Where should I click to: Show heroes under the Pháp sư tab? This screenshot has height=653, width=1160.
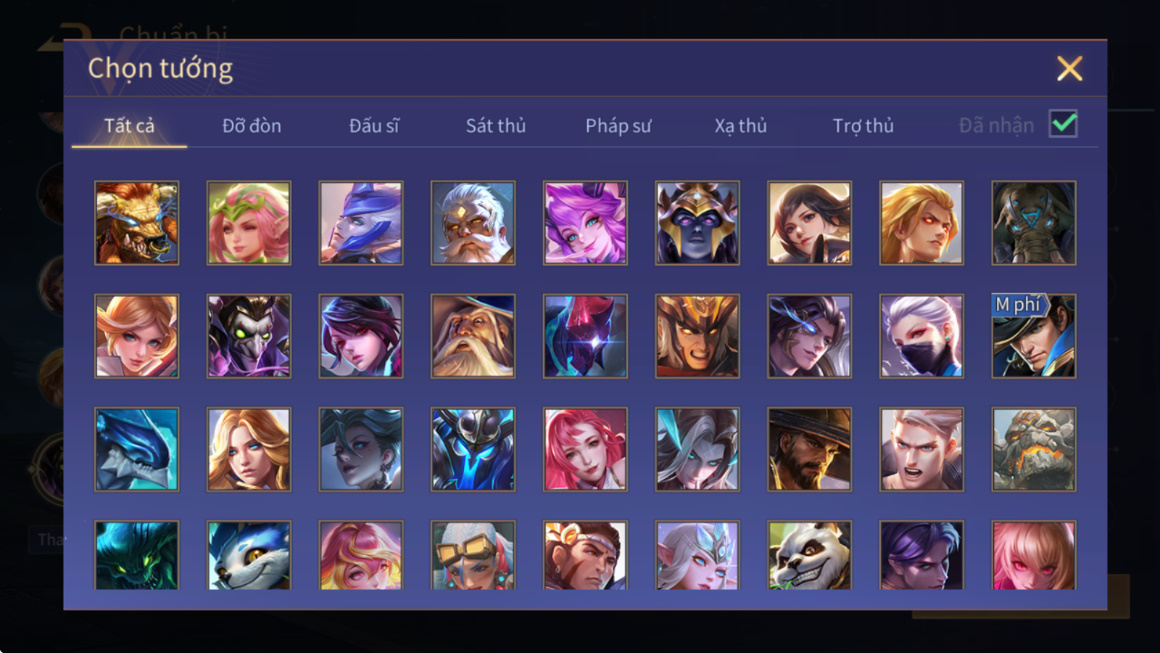[618, 126]
